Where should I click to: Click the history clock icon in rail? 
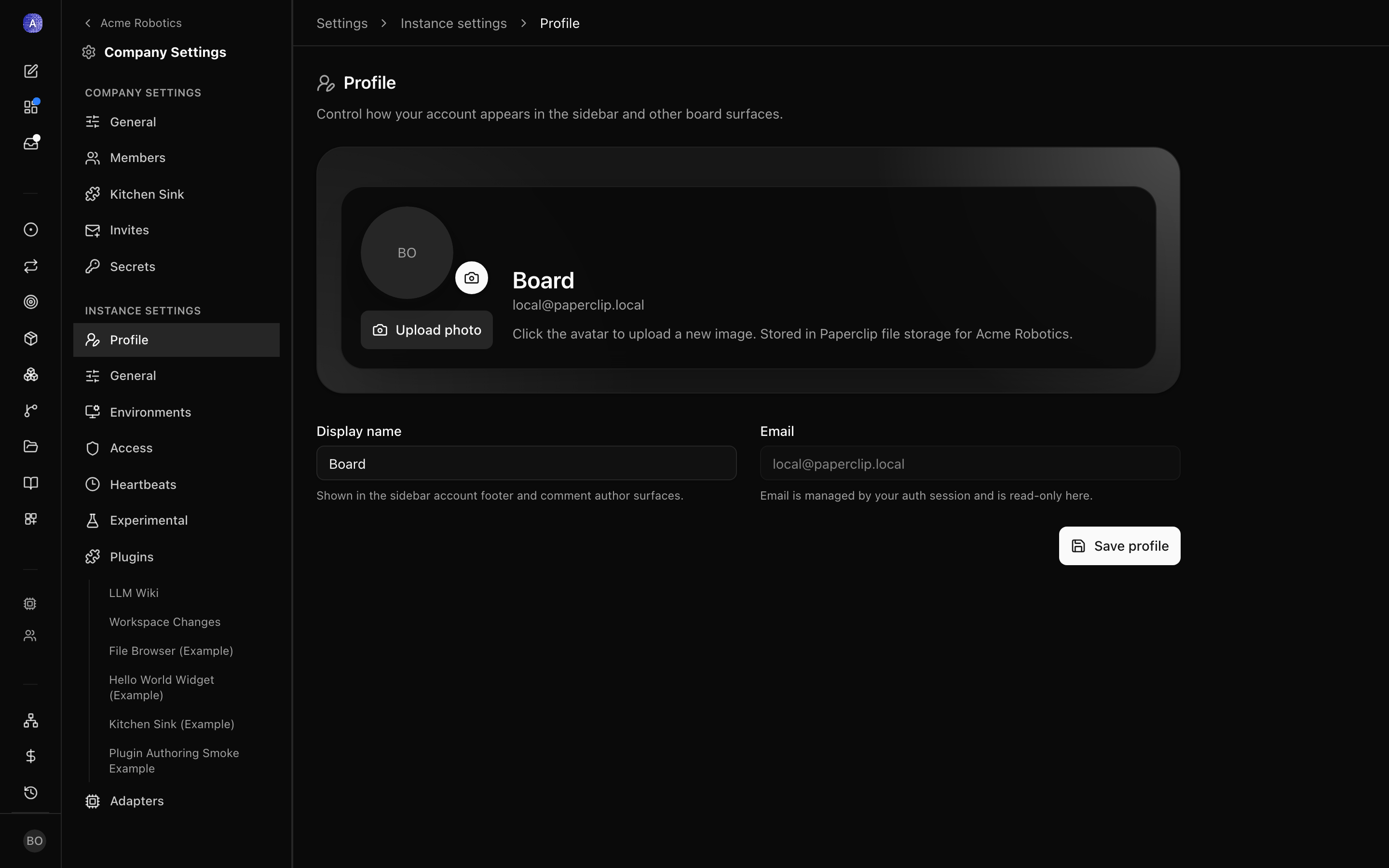click(31, 793)
